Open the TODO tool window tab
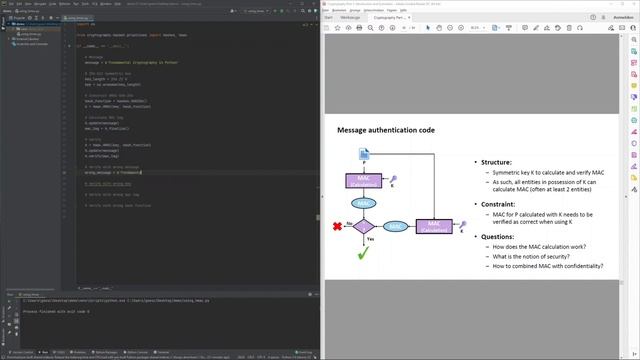Image resolution: width=640 pixels, height=360 pixels. click(x=59, y=352)
